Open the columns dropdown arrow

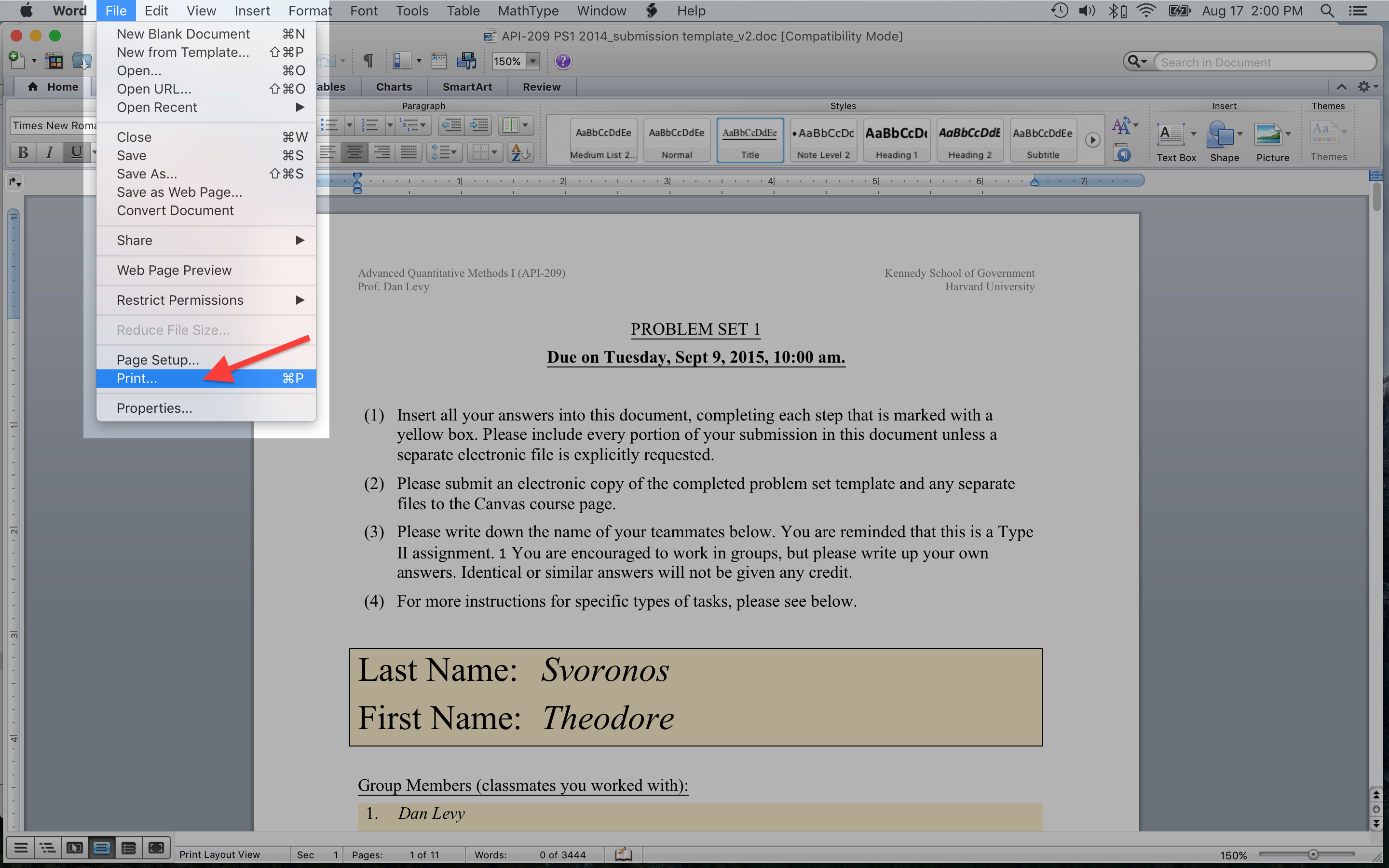point(526,125)
